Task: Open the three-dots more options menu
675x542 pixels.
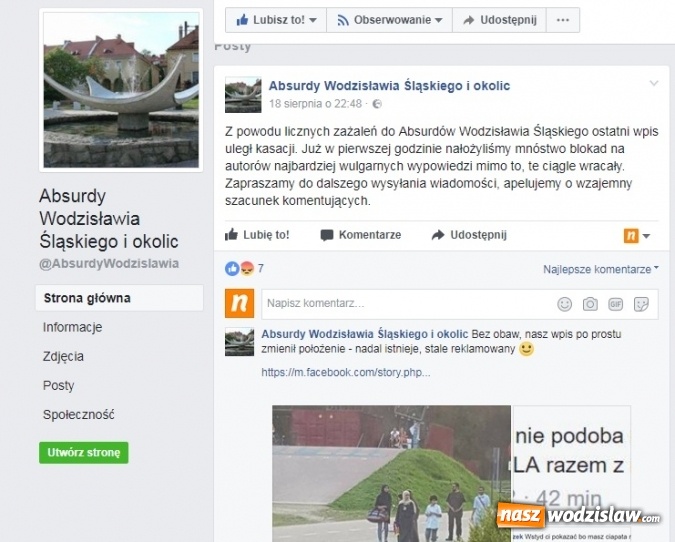Action: 563,20
